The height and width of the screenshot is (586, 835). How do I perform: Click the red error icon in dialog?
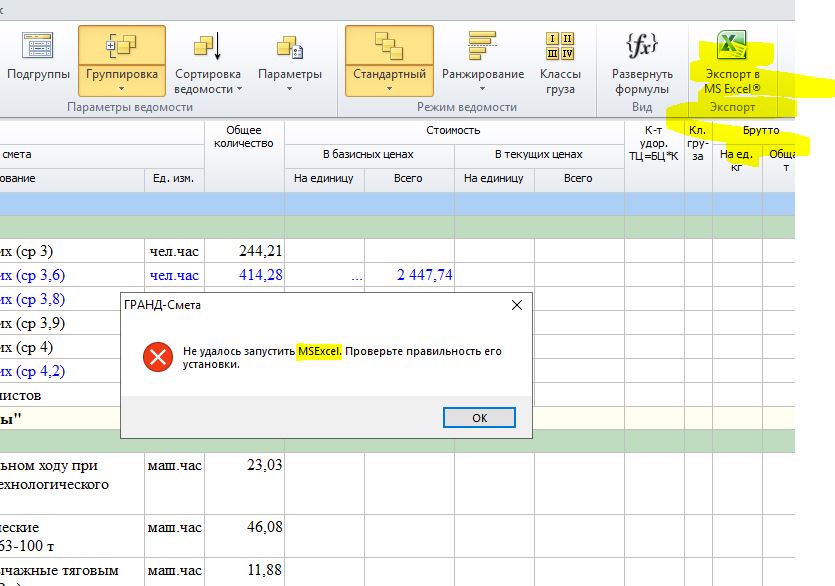click(x=156, y=357)
